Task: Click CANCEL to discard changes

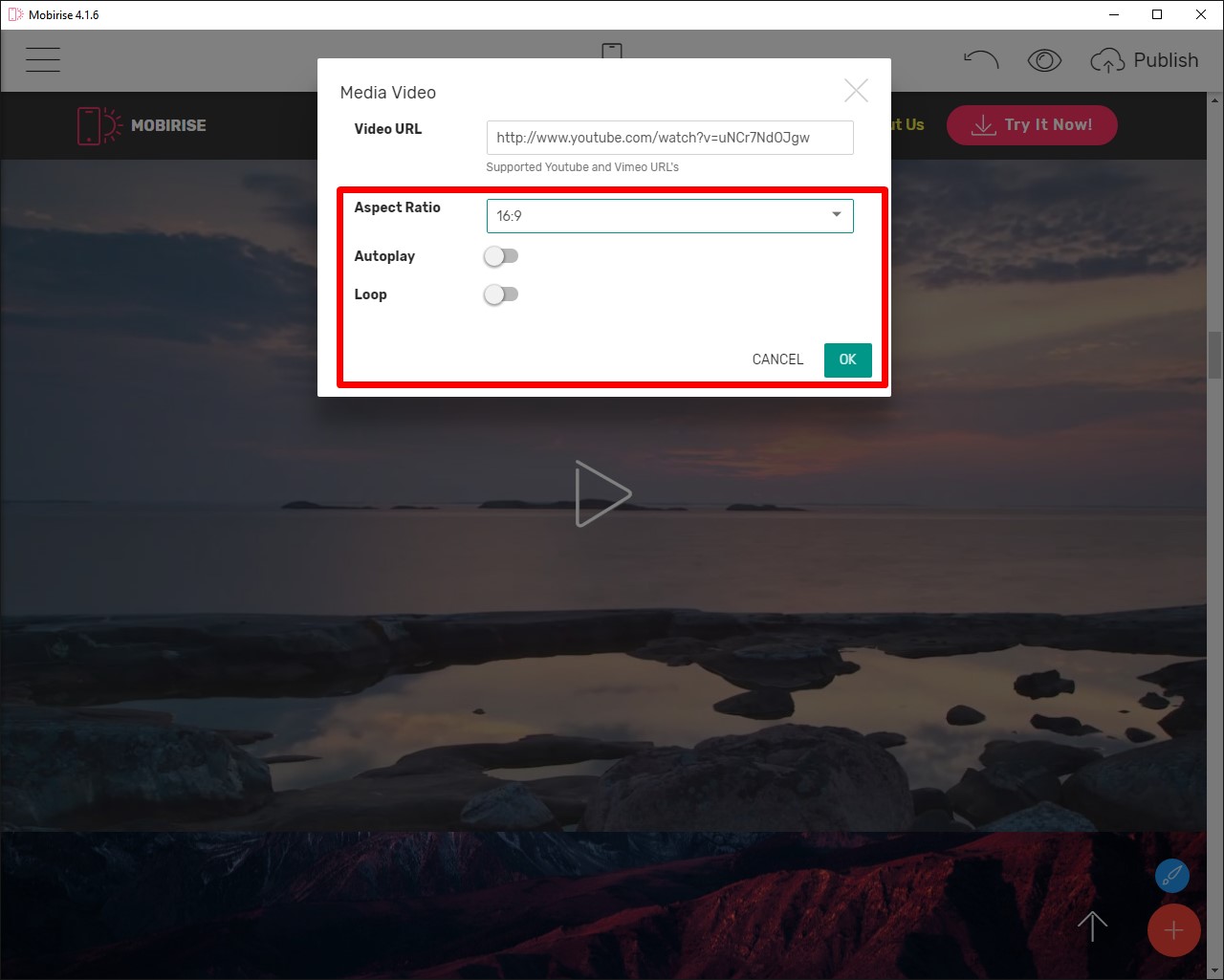Action: pyautogui.click(x=776, y=359)
